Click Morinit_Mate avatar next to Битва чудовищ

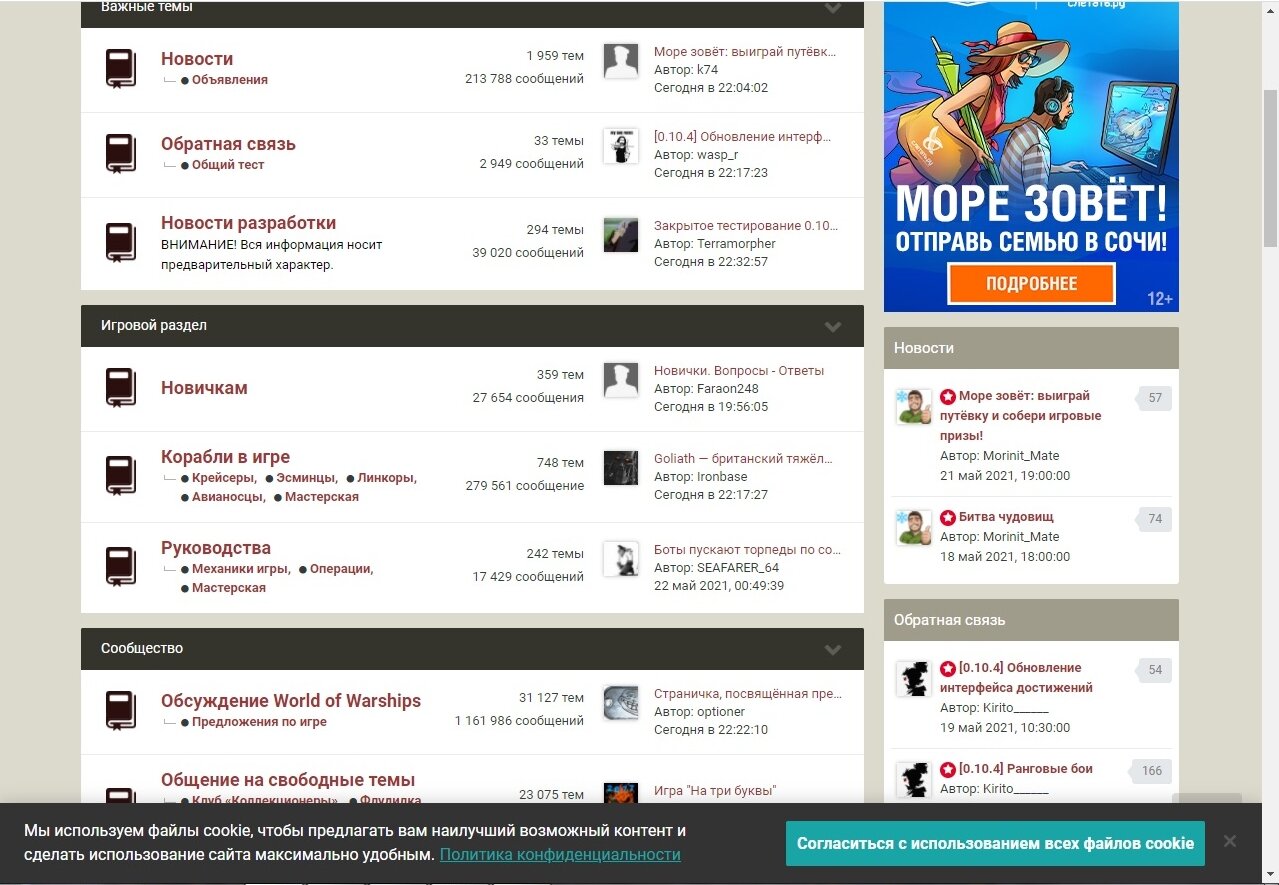[x=913, y=528]
